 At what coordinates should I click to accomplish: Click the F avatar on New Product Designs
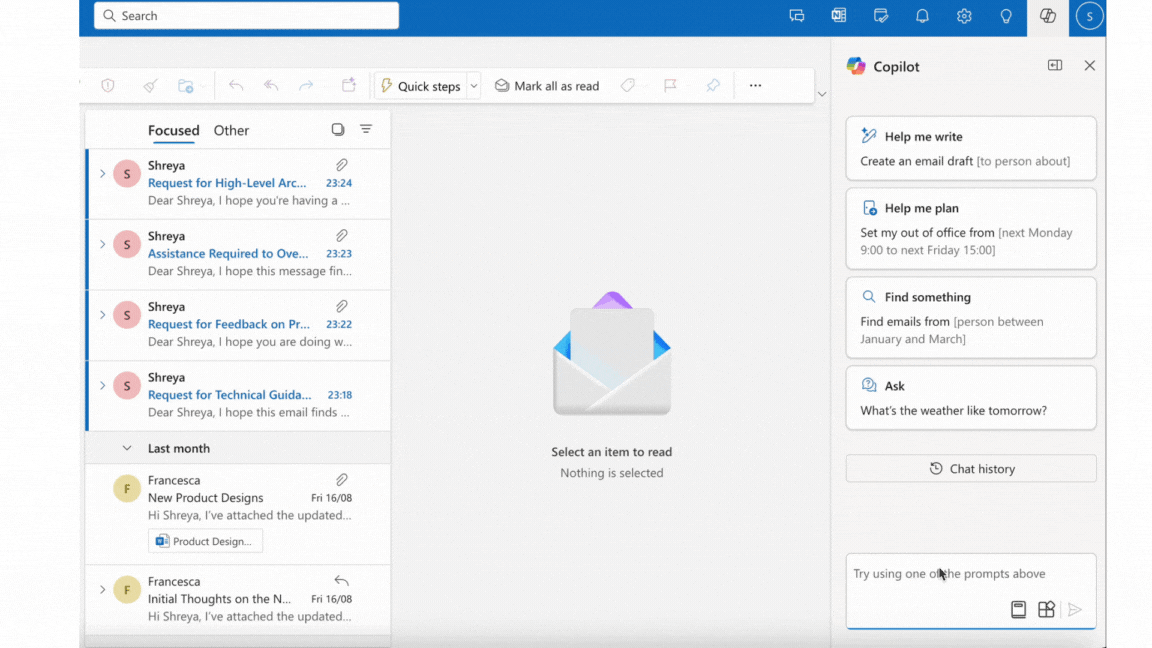127,489
